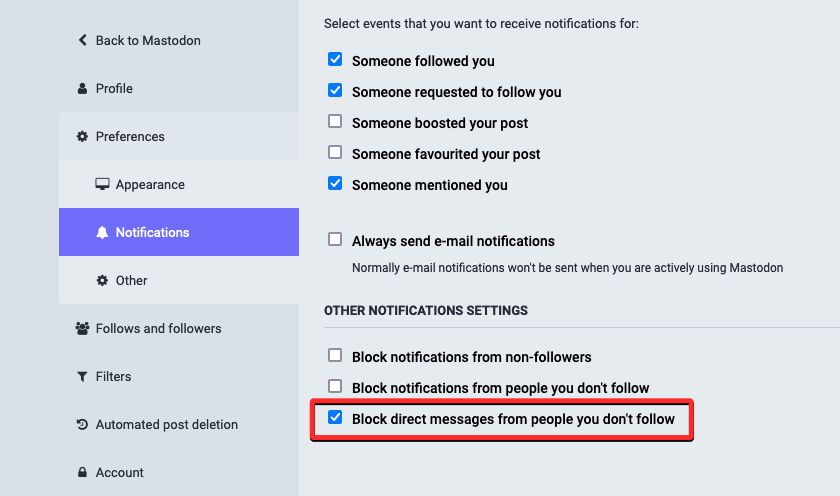This screenshot has width=840, height=496.
Task: Click the Account padlock icon
Action: [82, 473]
